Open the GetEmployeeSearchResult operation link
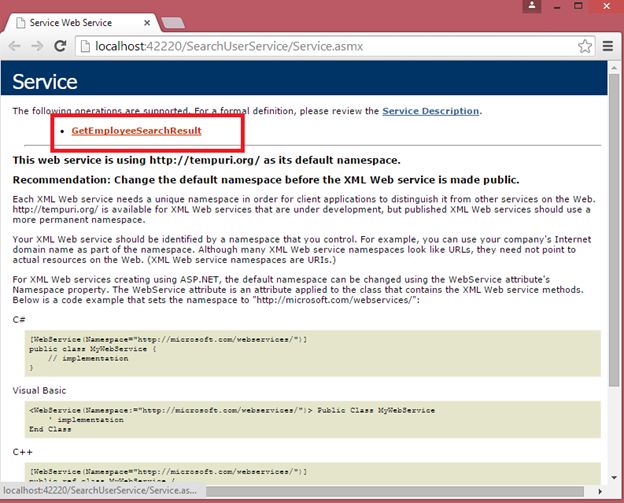 click(136, 131)
